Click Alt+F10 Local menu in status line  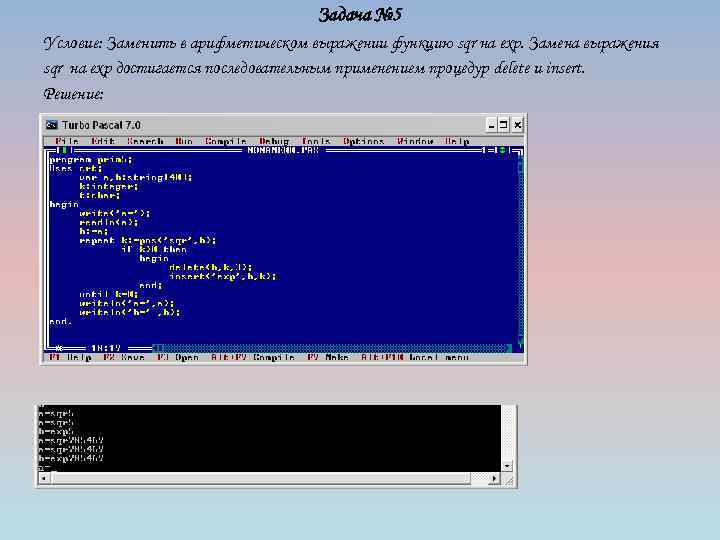[x=415, y=357]
